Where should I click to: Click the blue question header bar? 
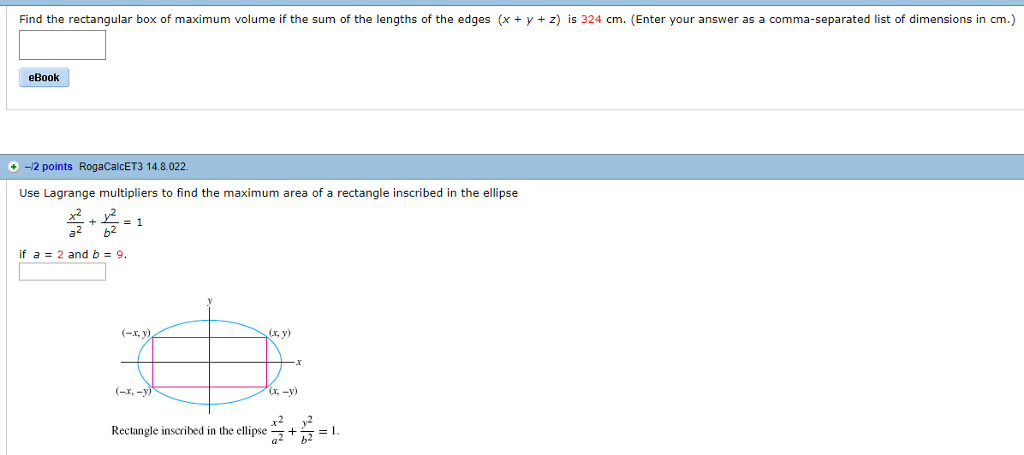coord(512,167)
